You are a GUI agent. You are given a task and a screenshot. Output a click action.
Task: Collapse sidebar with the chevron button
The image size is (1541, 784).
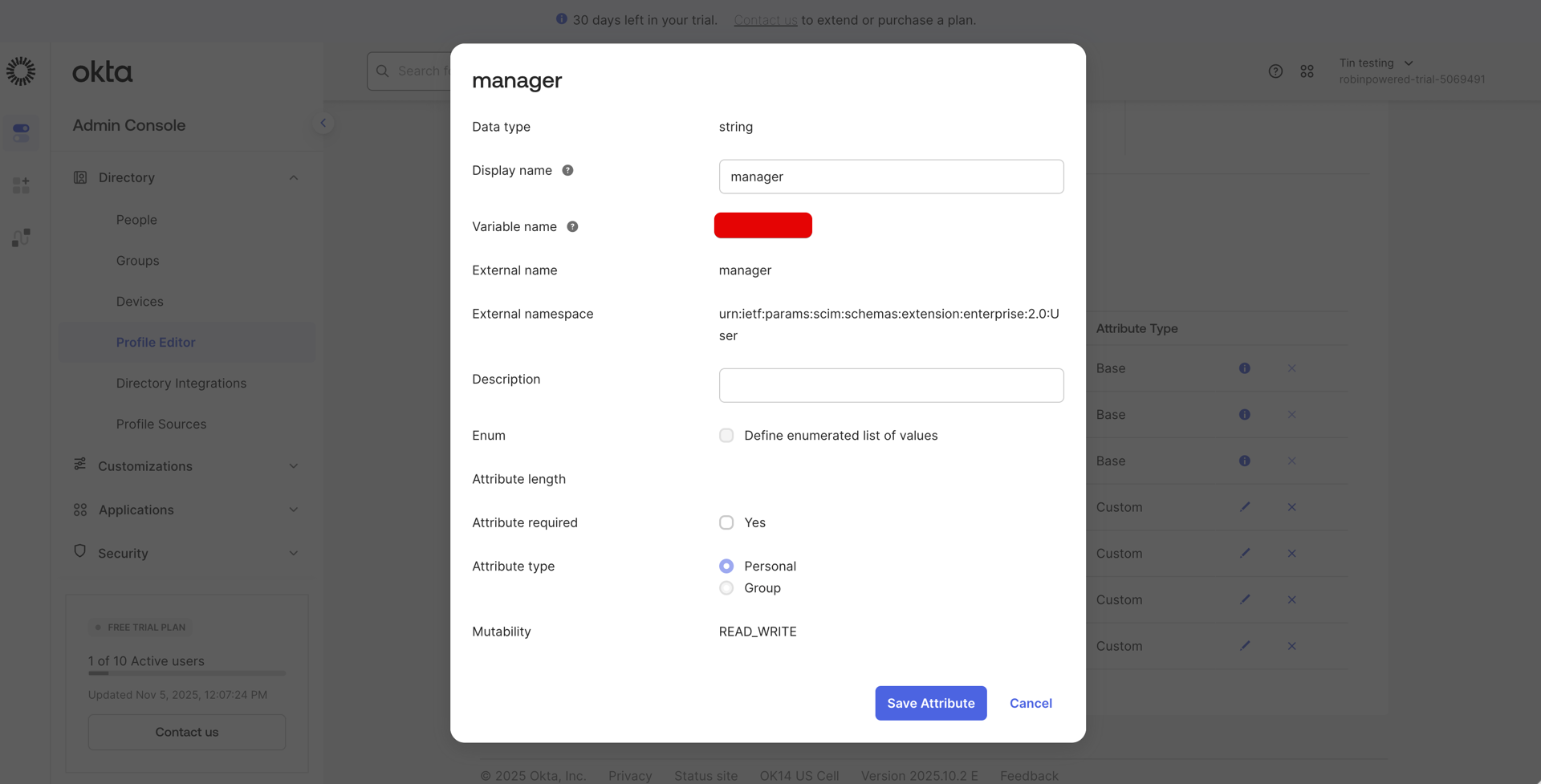[323, 123]
